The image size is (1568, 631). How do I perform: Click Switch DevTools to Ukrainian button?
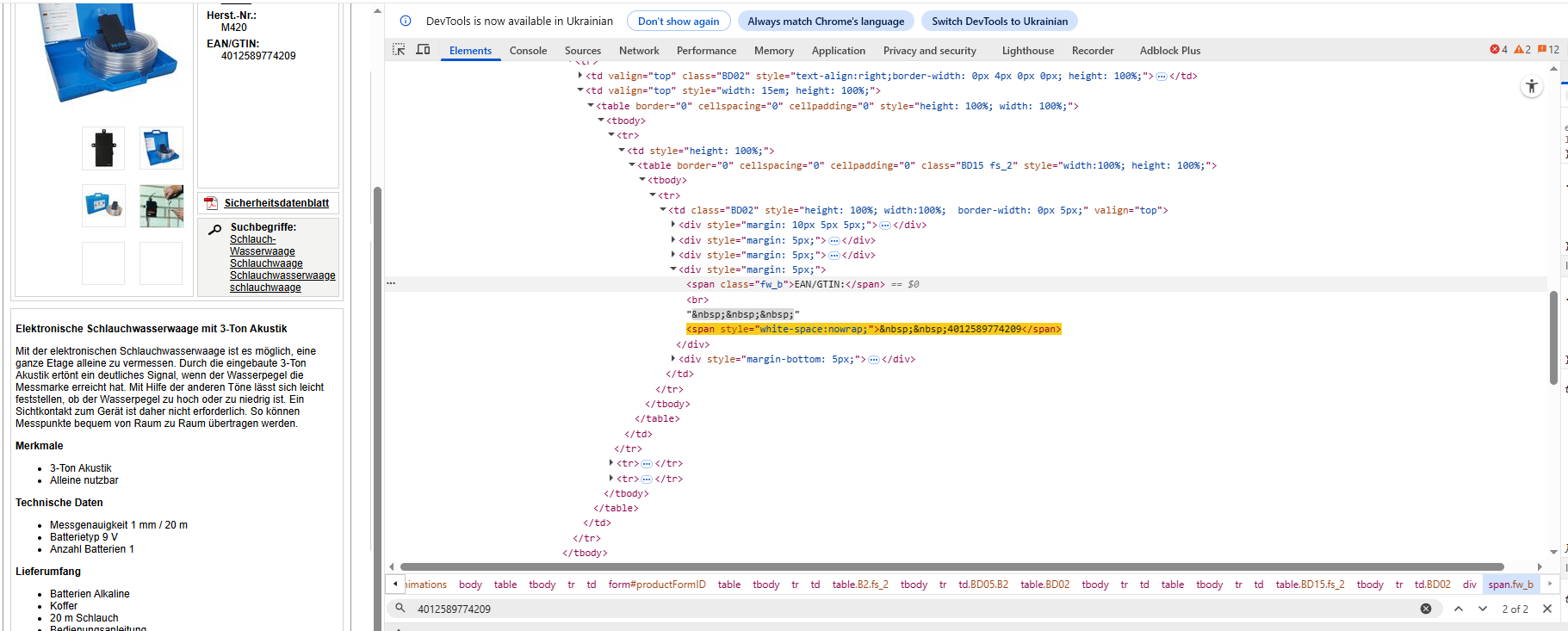coord(1000,21)
